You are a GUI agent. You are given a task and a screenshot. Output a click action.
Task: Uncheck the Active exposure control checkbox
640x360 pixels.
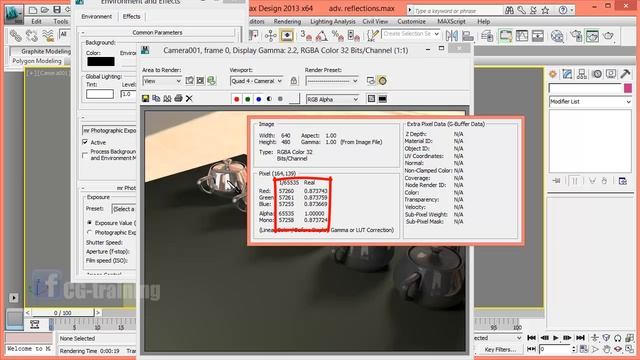click(x=85, y=142)
